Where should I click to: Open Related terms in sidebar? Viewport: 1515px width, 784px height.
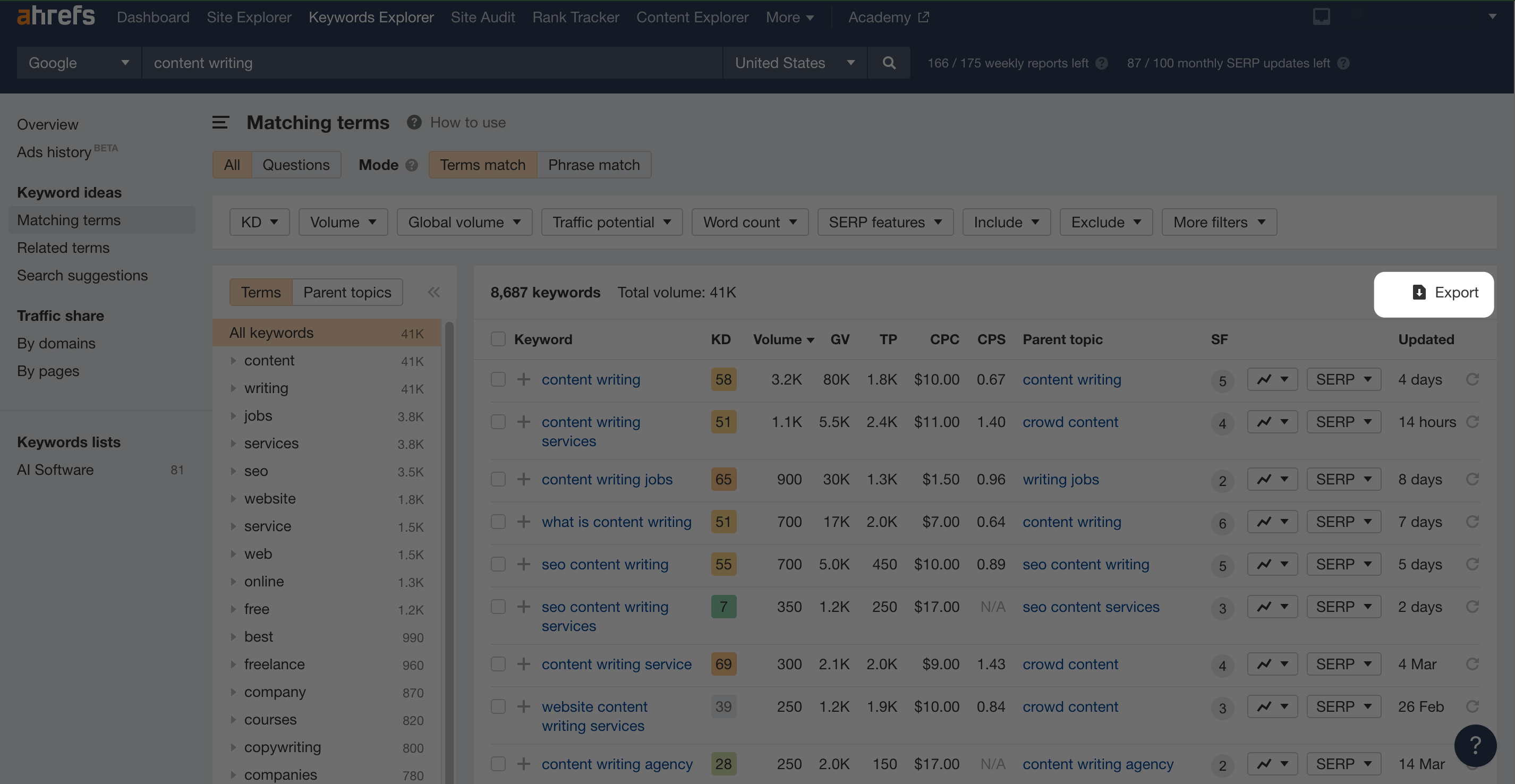[x=63, y=248]
